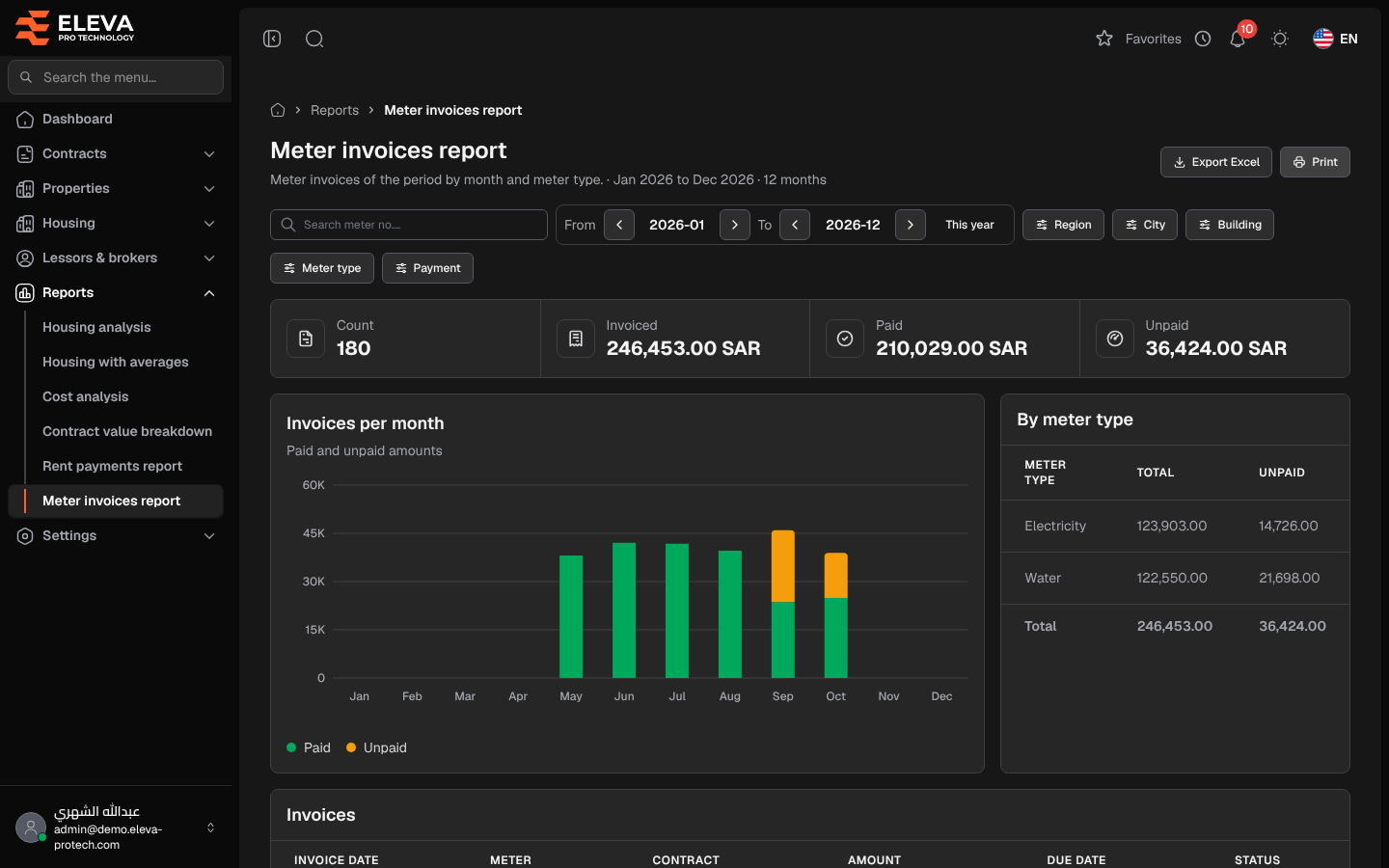This screenshot has width=1389, height=868.
Task: Expand the Settings menu
Action: [x=116, y=535]
